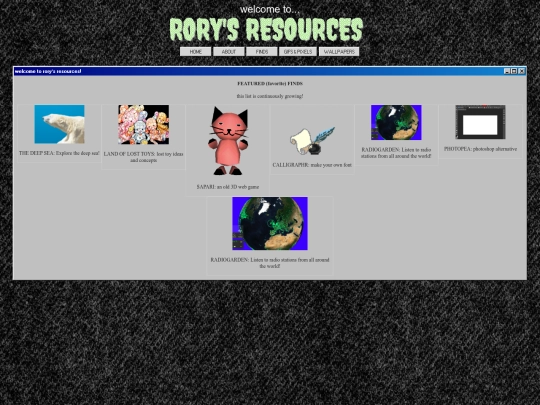Viewport: 540px width, 405px height.
Task: Select the GIFS & PIXELS nav button
Action: pos(298,52)
